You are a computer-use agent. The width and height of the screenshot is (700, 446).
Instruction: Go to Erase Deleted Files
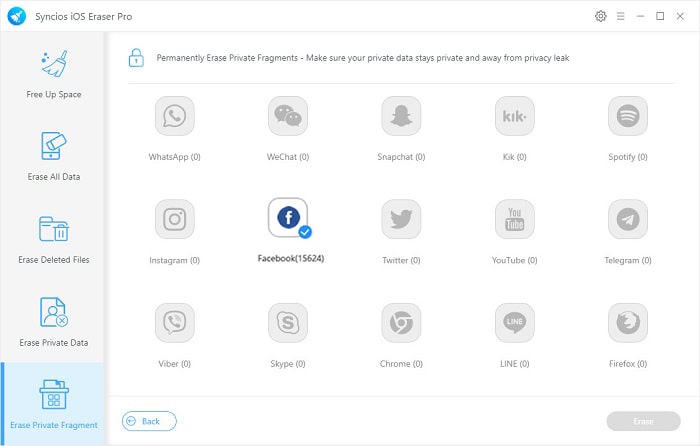(x=54, y=240)
